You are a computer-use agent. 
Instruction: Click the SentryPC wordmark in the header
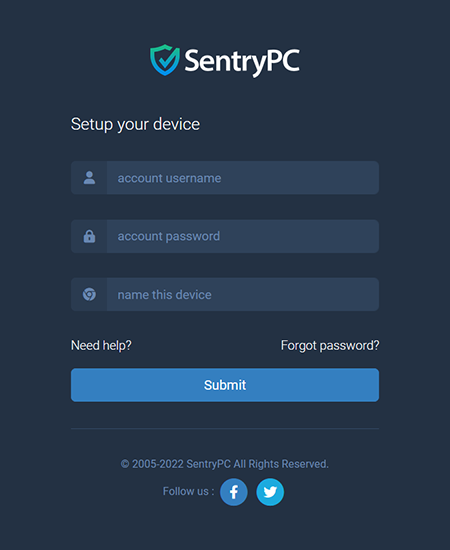(242, 62)
